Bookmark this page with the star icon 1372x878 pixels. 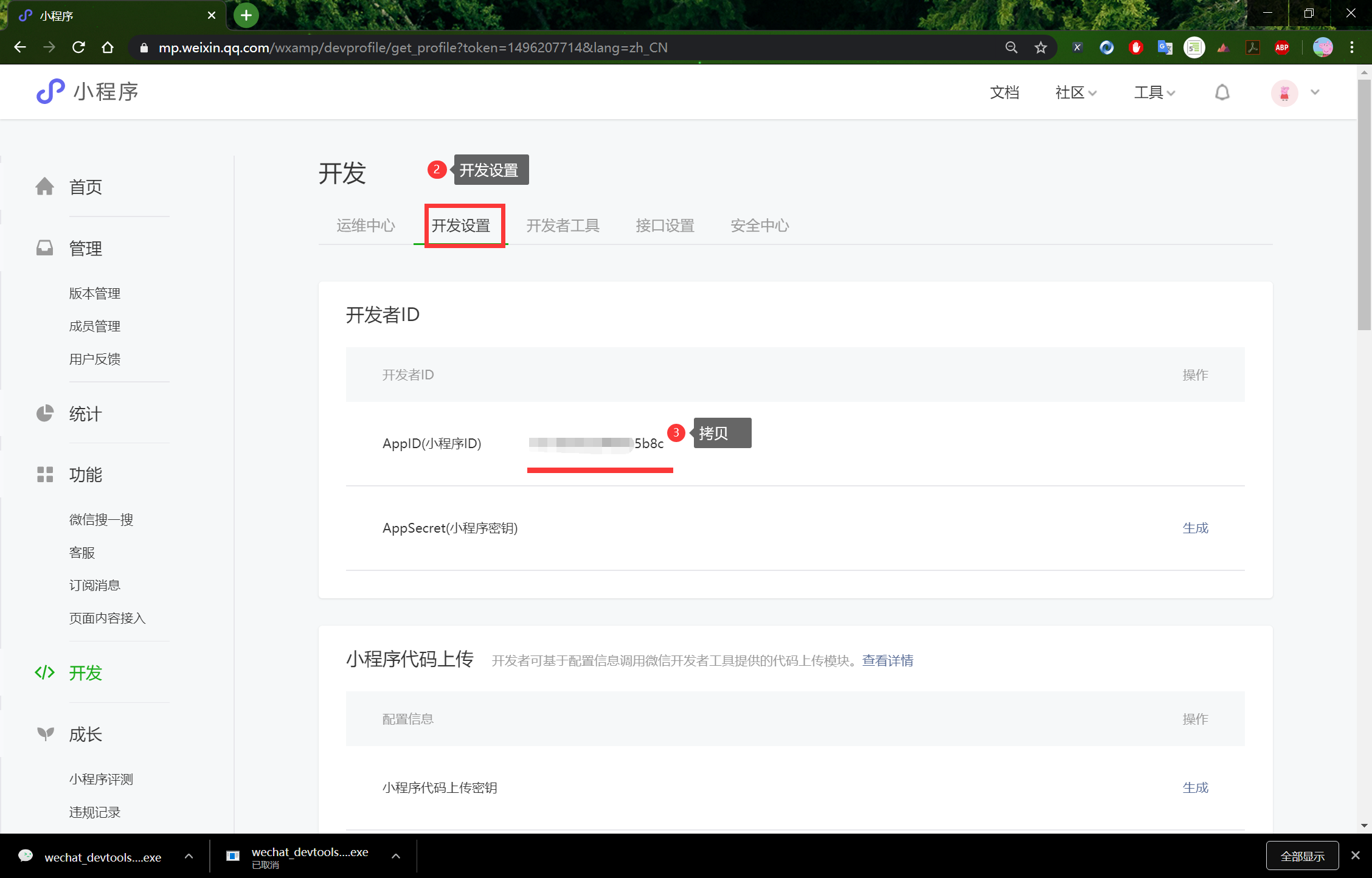pos(1041,47)
